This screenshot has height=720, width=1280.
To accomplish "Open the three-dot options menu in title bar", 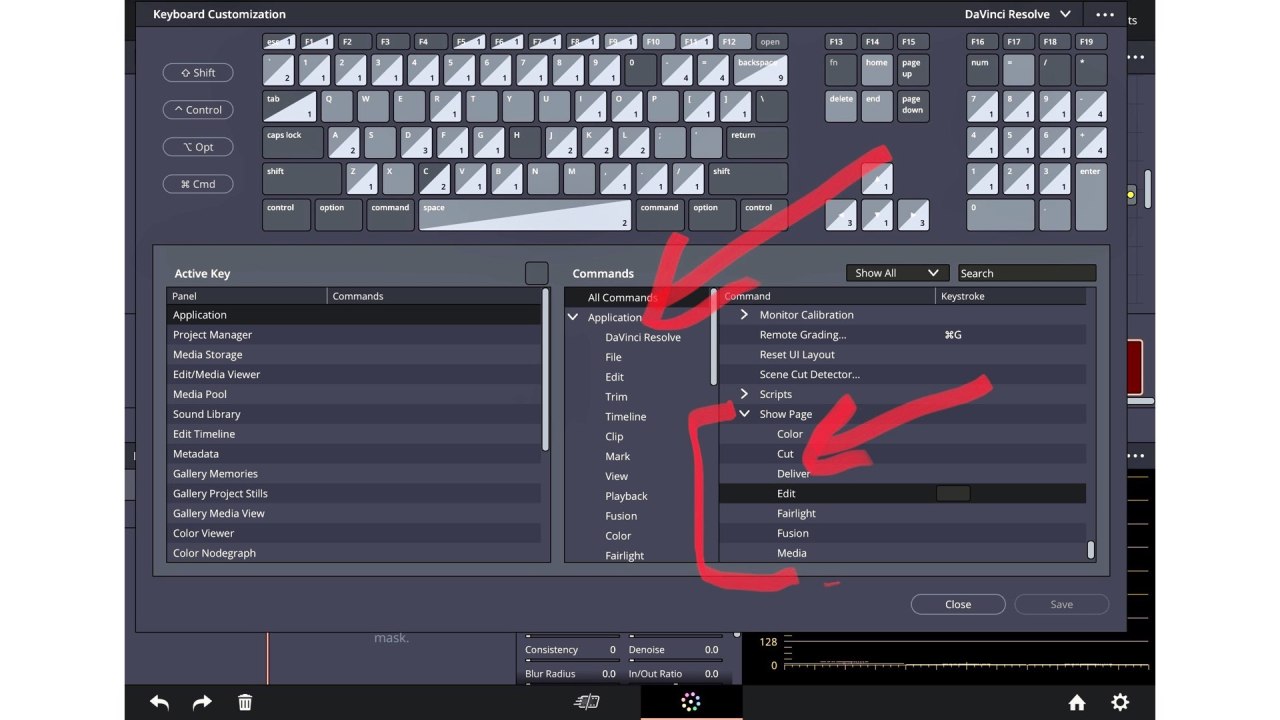I will pos(1104,15).
